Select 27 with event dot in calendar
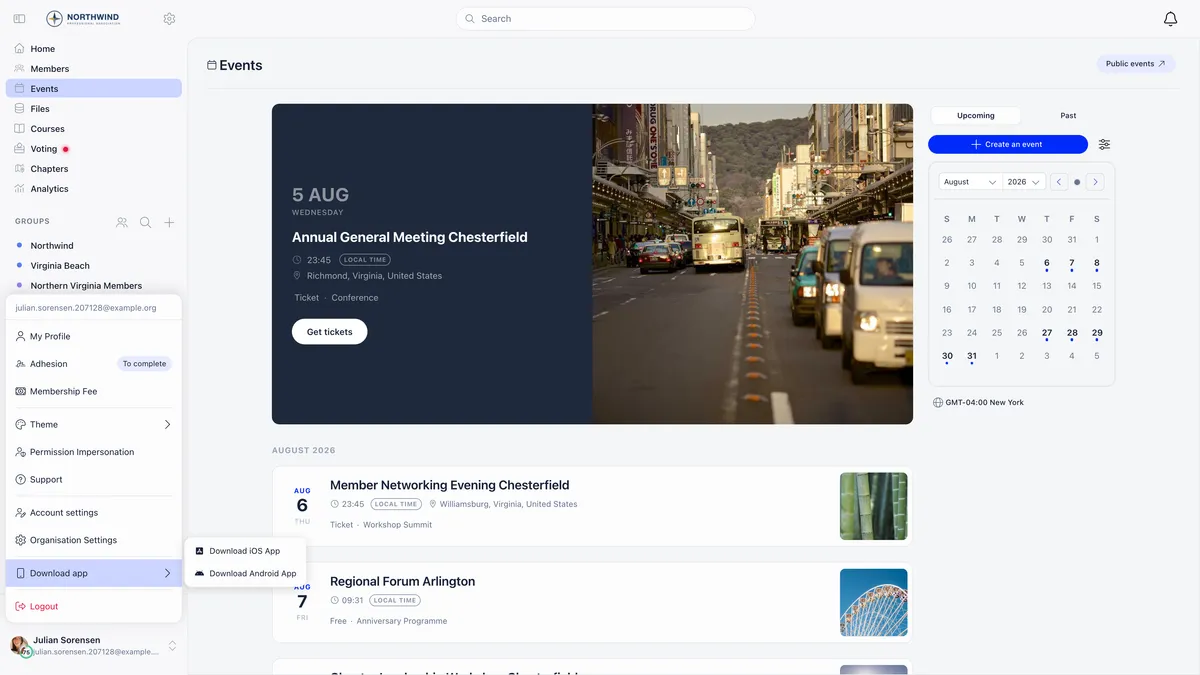The image size is (1200, 675). 1047,333
